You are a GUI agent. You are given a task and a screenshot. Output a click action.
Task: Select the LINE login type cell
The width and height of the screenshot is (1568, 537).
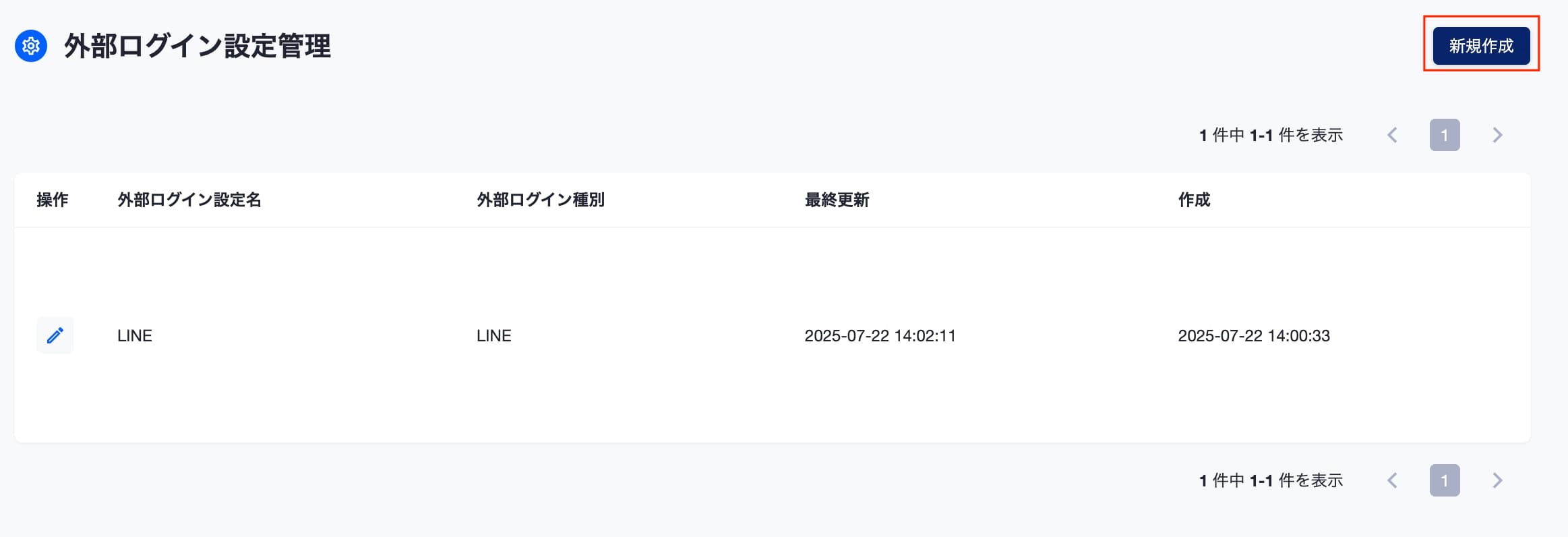coord(494,335)
